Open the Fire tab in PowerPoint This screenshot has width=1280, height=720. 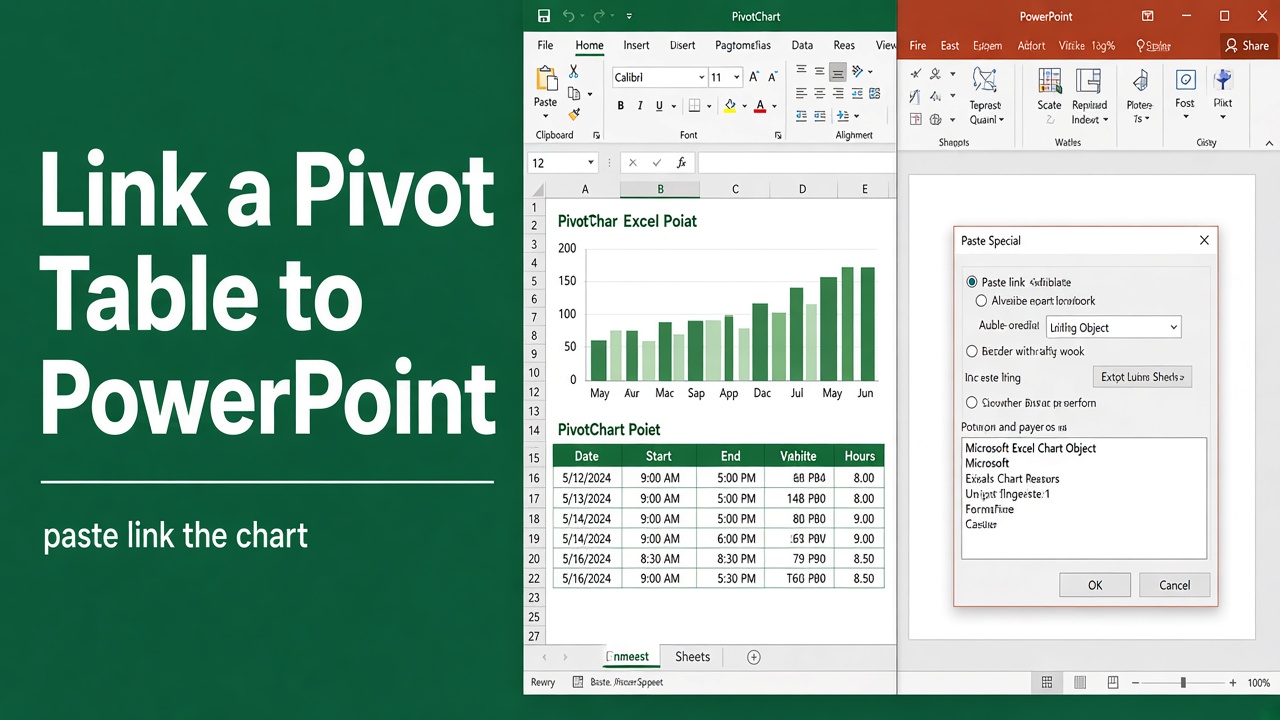(918, 45)
